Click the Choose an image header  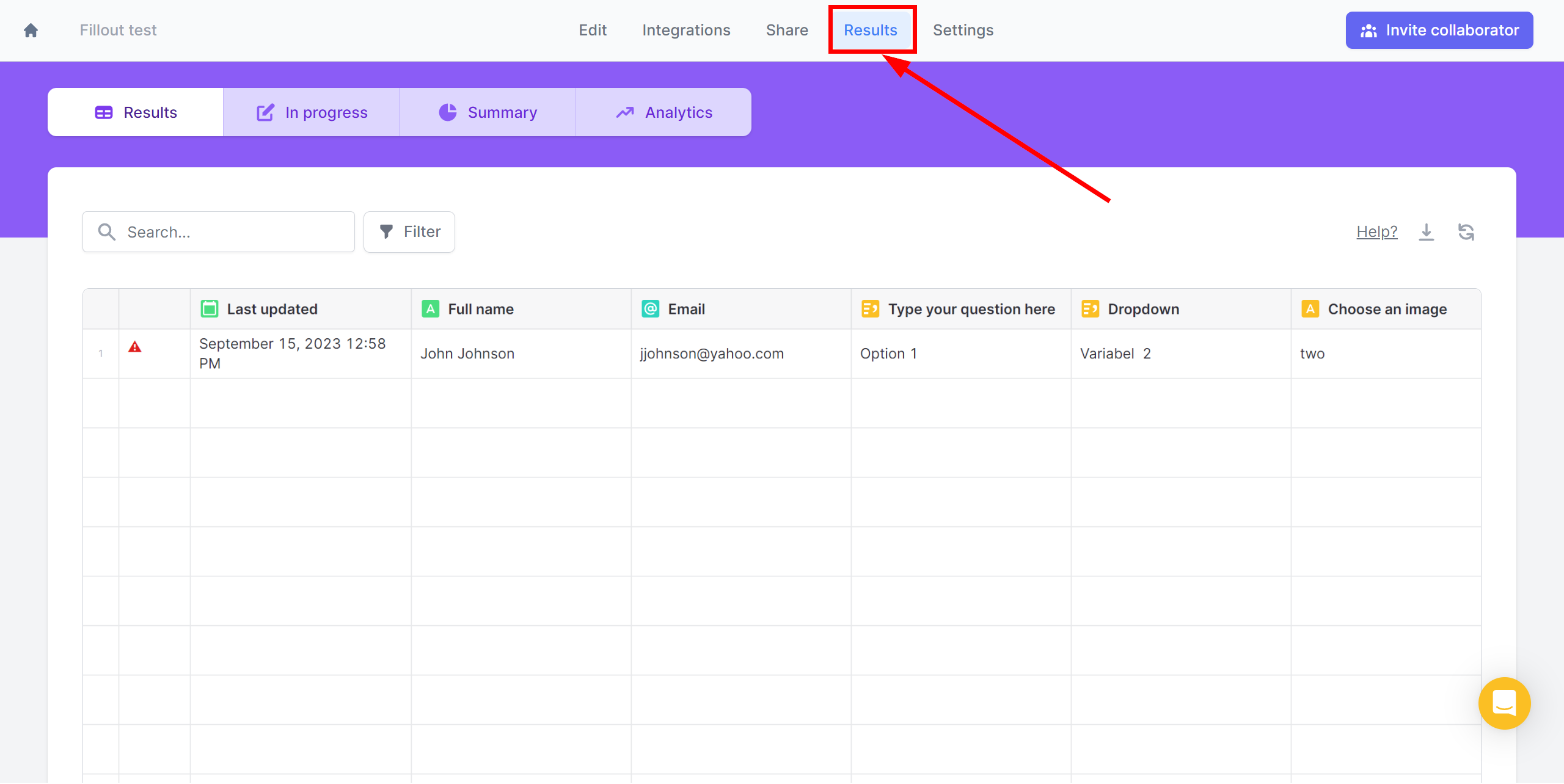click(x=1386, y=309)
